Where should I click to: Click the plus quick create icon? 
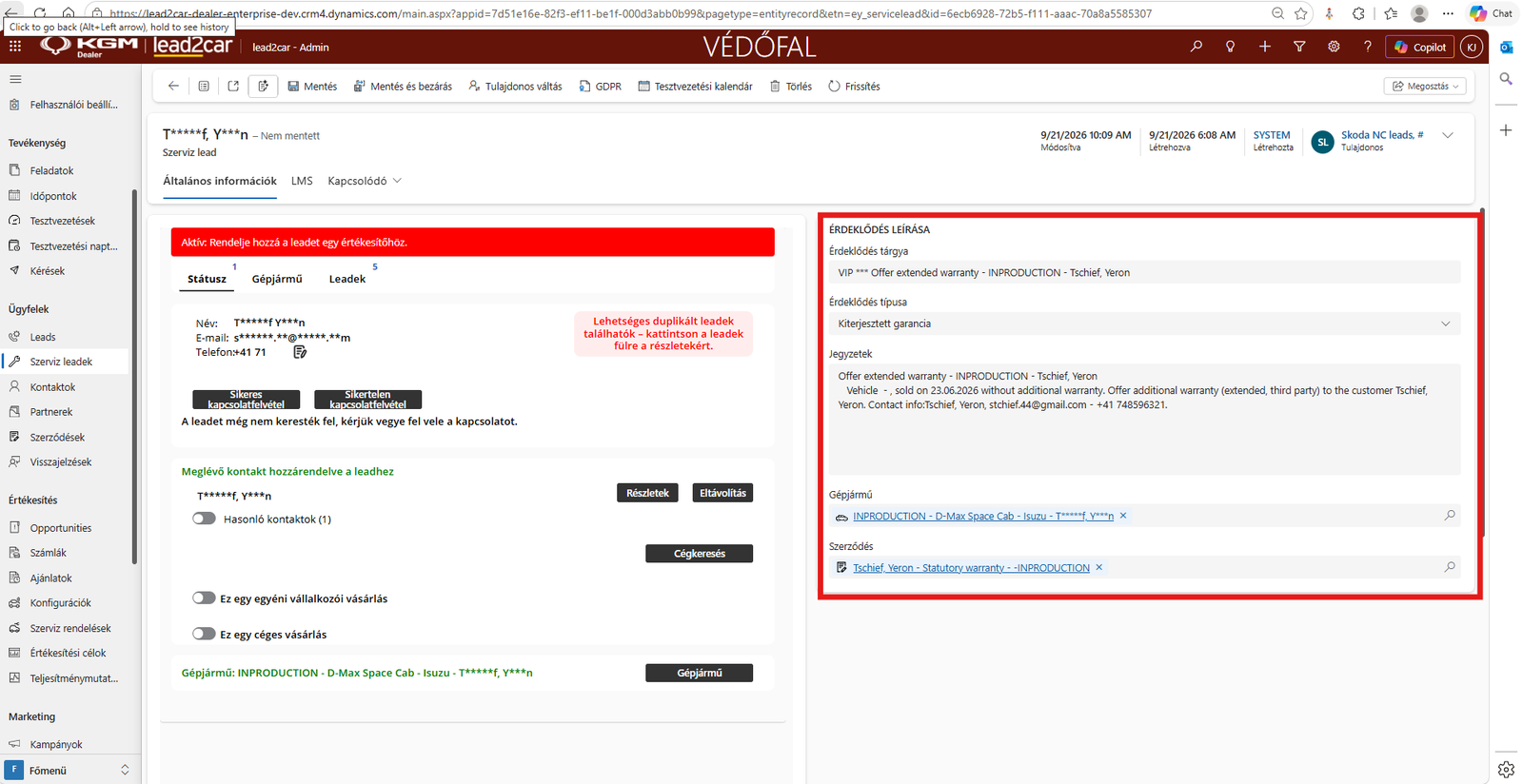[x=1265, y=47]
